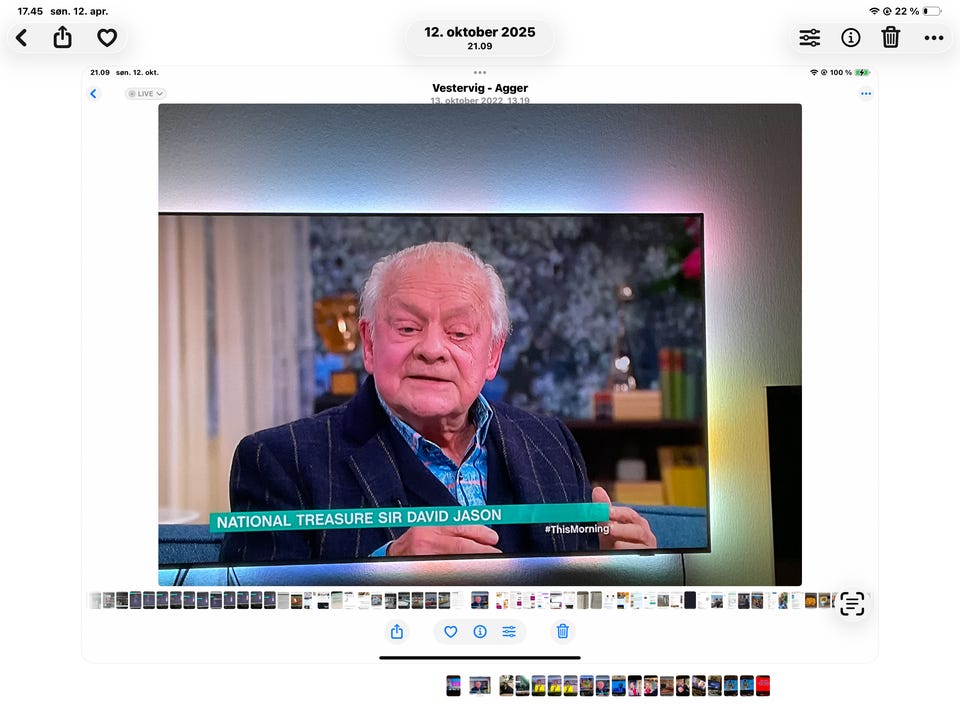Viewport: 960px width, 720px height.
Task: Open the LIVE dropdown in the embedded screenshot
Action: click(x=145, y=94)
